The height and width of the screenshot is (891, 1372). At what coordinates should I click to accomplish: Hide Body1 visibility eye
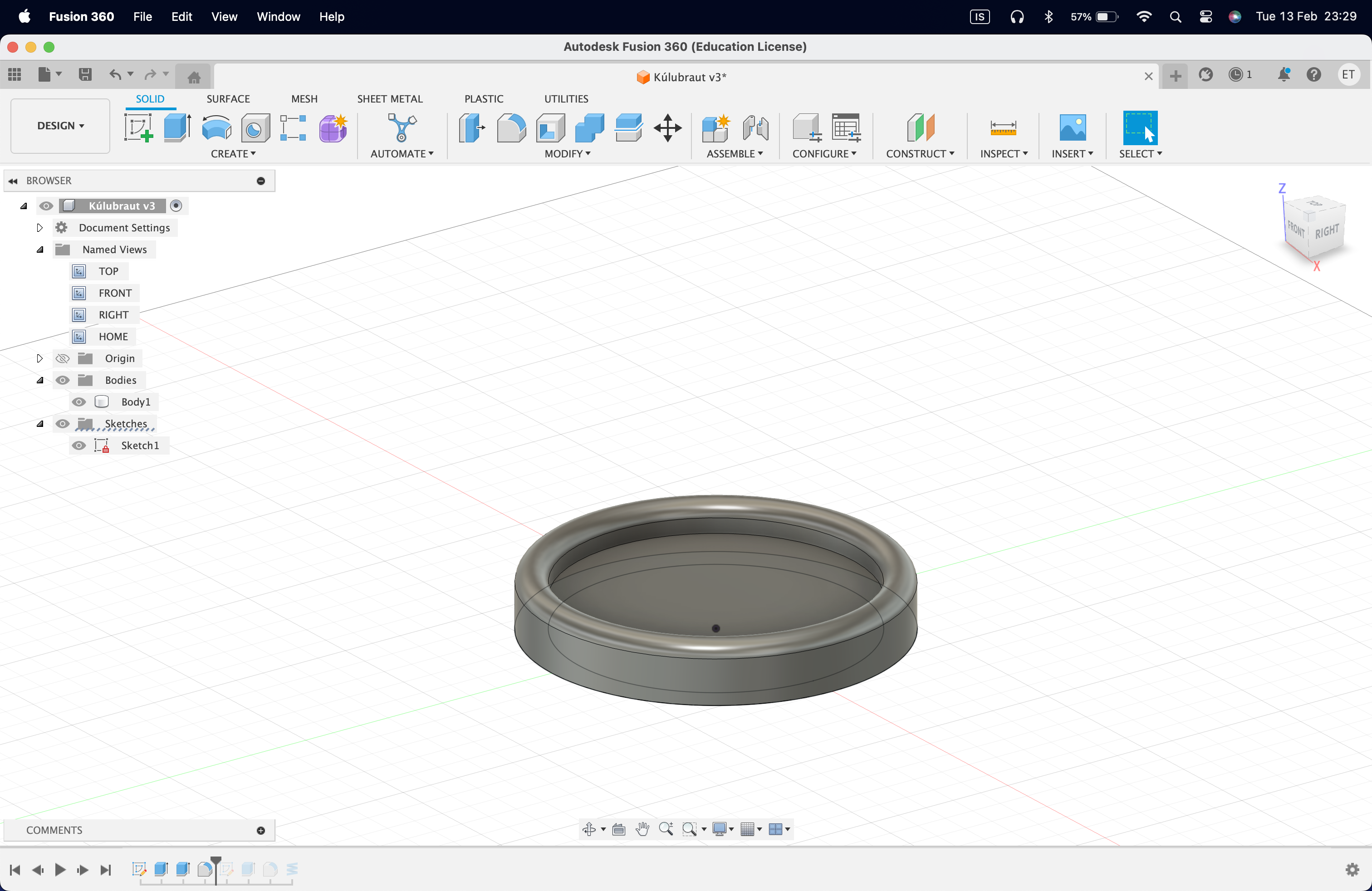point(79,402)
